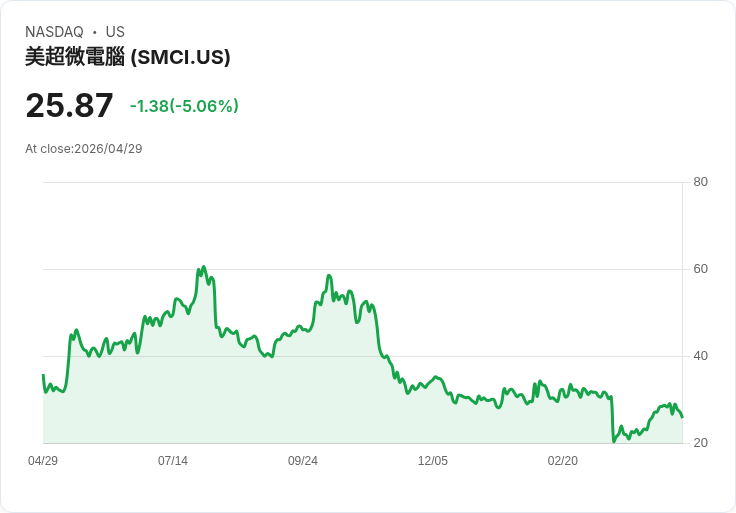Click the NASDAQ exchange label
The width and height of the screenshot is (736, 513).
tap(54, 32)
